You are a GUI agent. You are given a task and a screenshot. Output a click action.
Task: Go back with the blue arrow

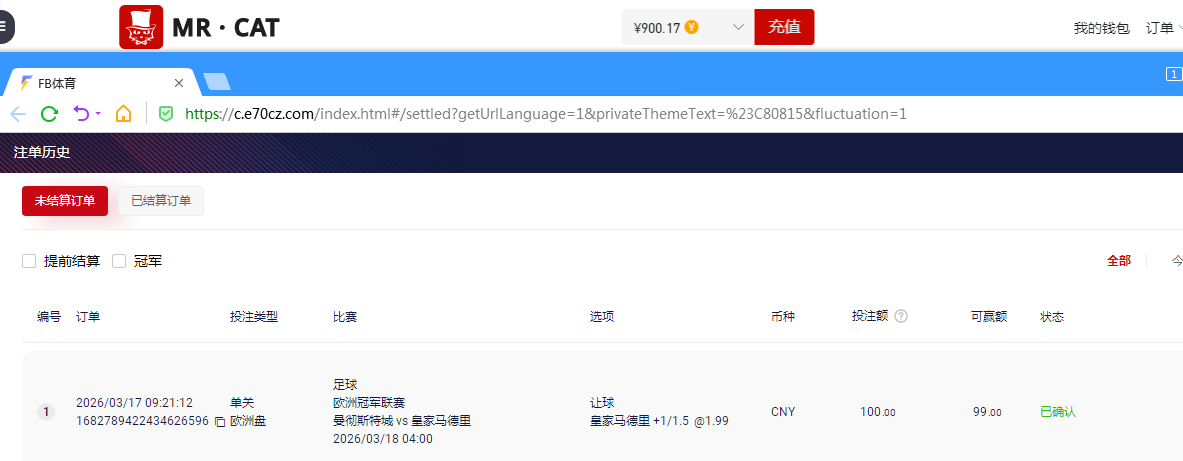[18, 114]
